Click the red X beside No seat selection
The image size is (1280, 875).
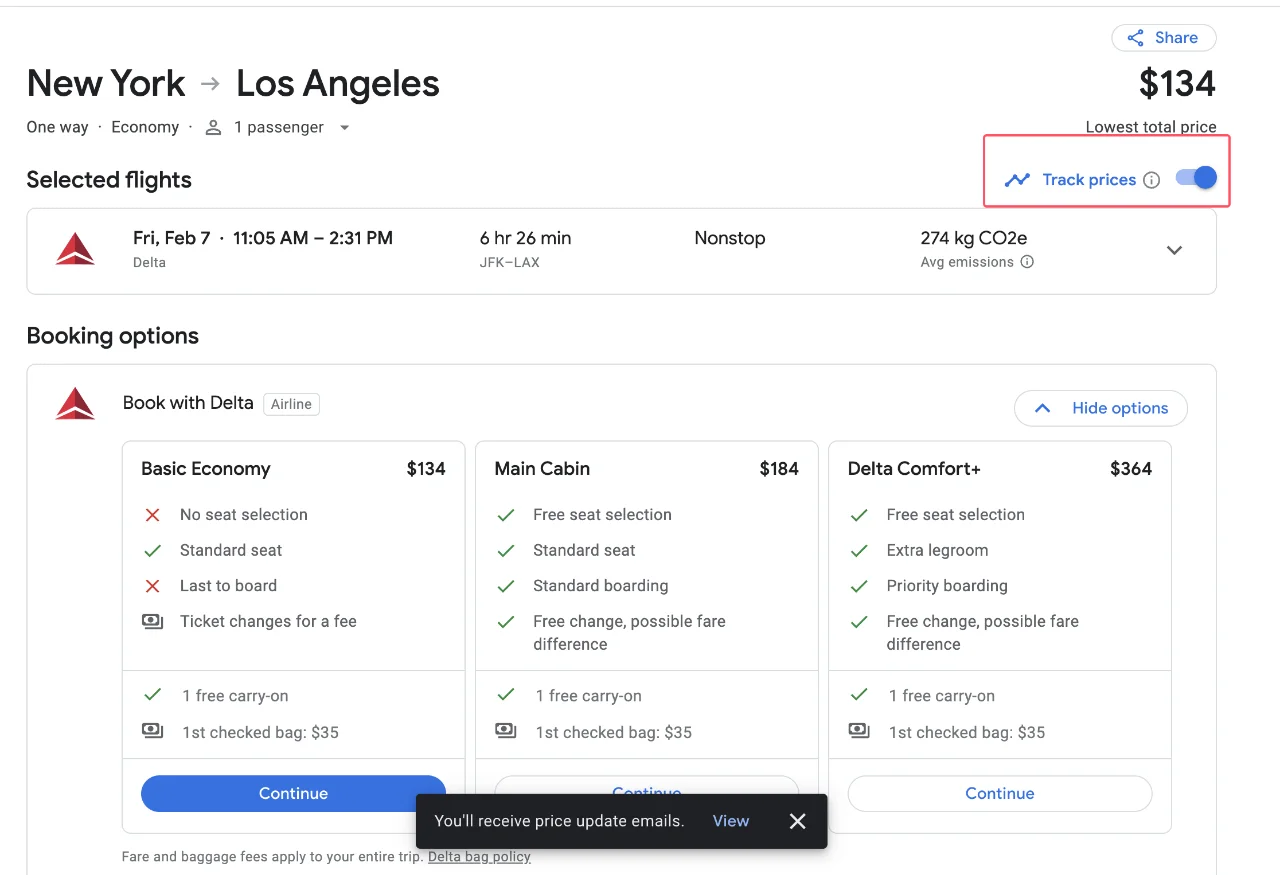click(x=152, y=514)
